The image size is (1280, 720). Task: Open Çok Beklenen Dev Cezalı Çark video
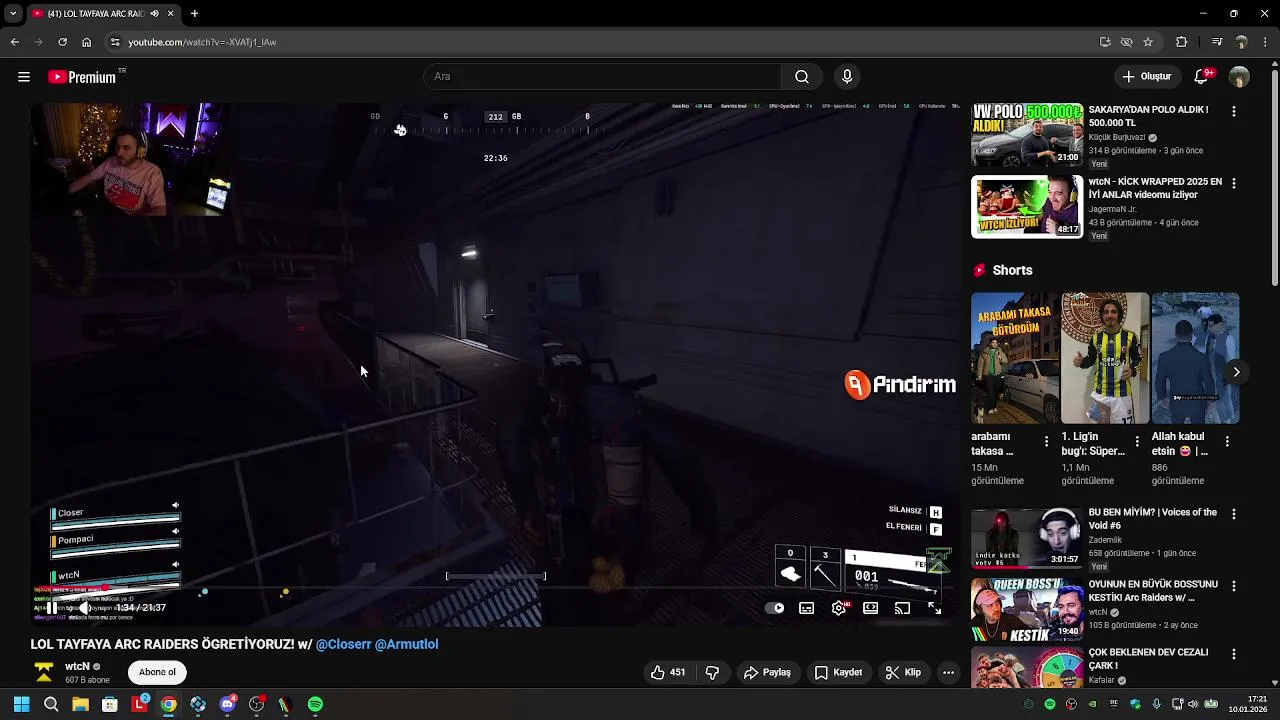coord(1027,668)
